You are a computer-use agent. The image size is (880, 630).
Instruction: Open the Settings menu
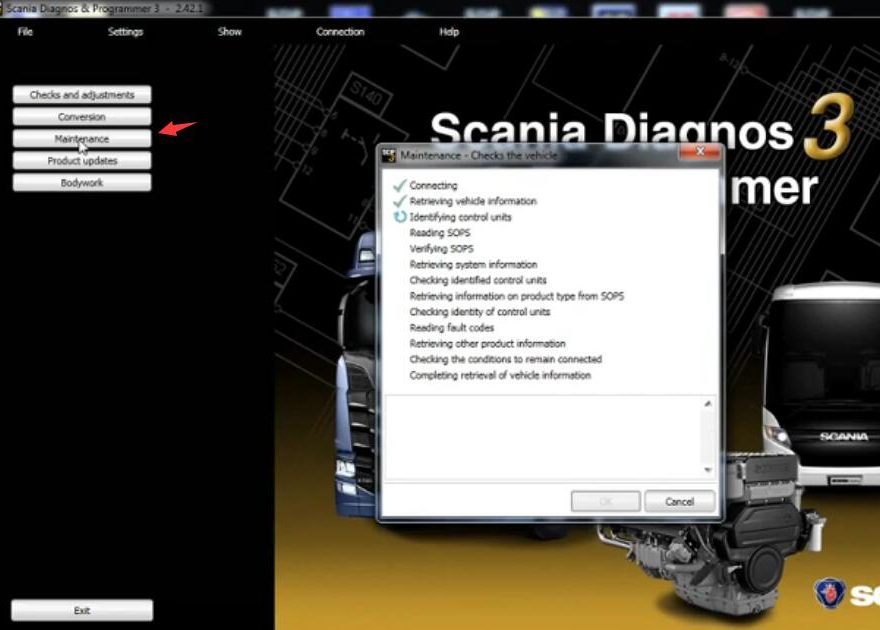(x=125, y=32)
